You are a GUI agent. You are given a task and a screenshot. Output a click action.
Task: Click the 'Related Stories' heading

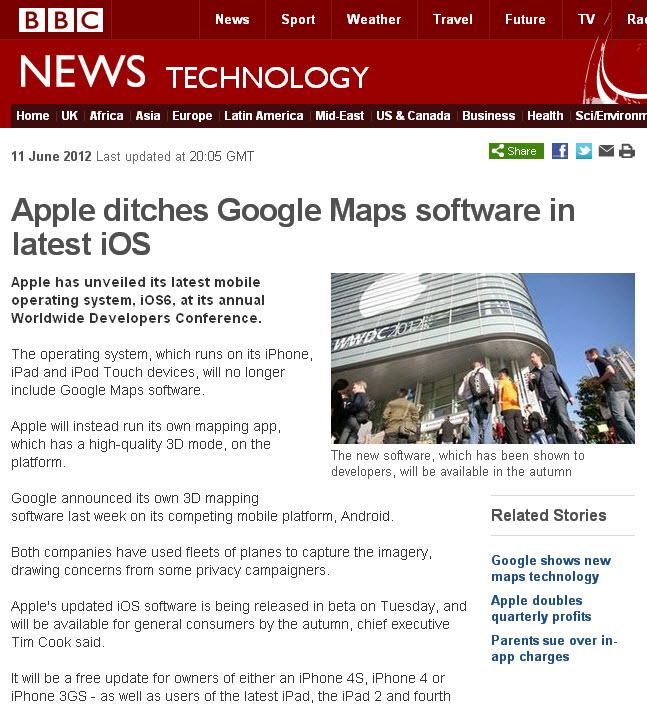tap(549, 515)
